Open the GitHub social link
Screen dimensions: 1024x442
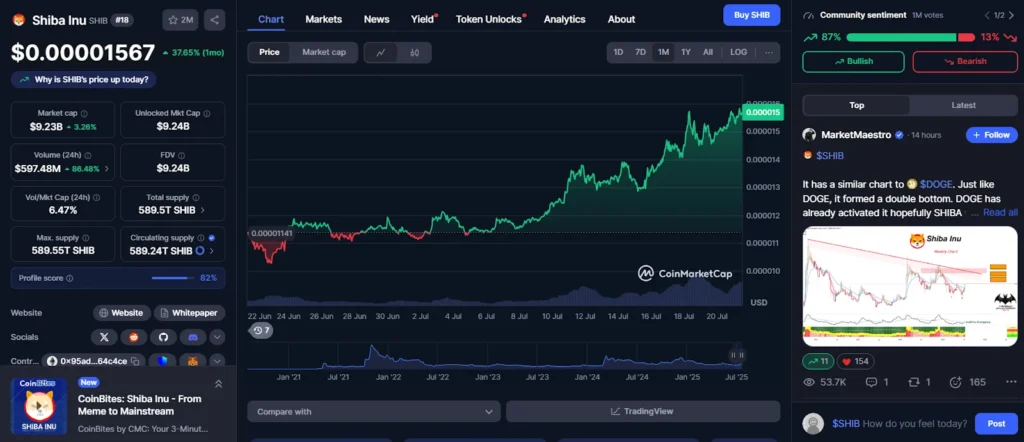click(x=163, y=337)
